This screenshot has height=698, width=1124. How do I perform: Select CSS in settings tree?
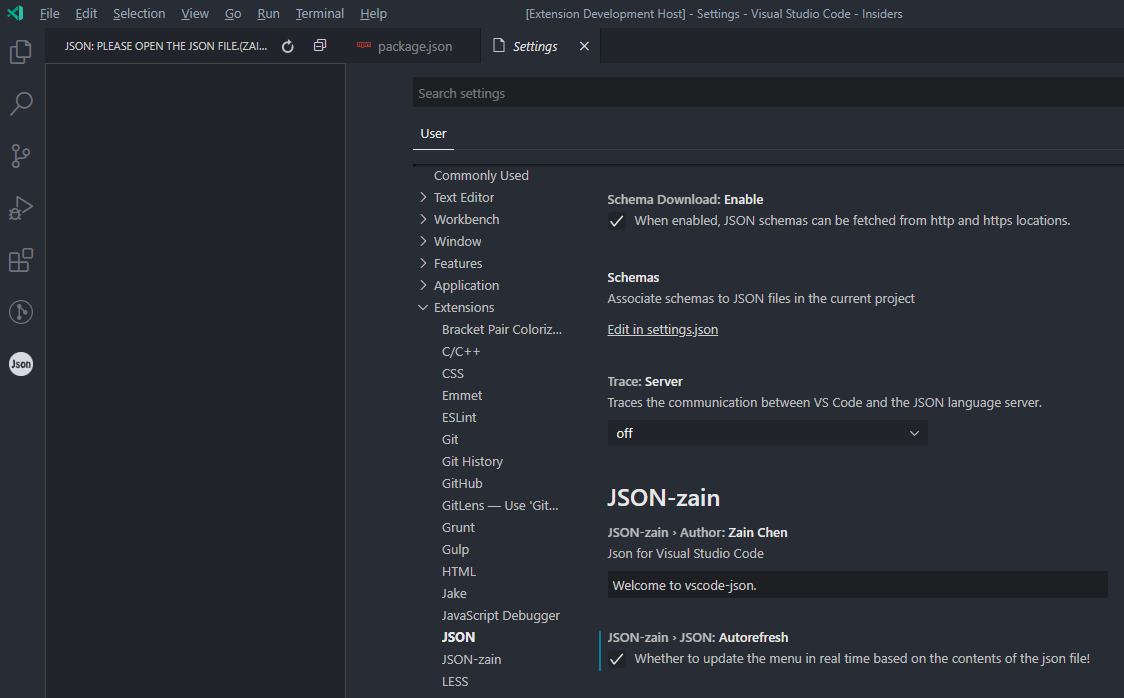pos(452,373)
